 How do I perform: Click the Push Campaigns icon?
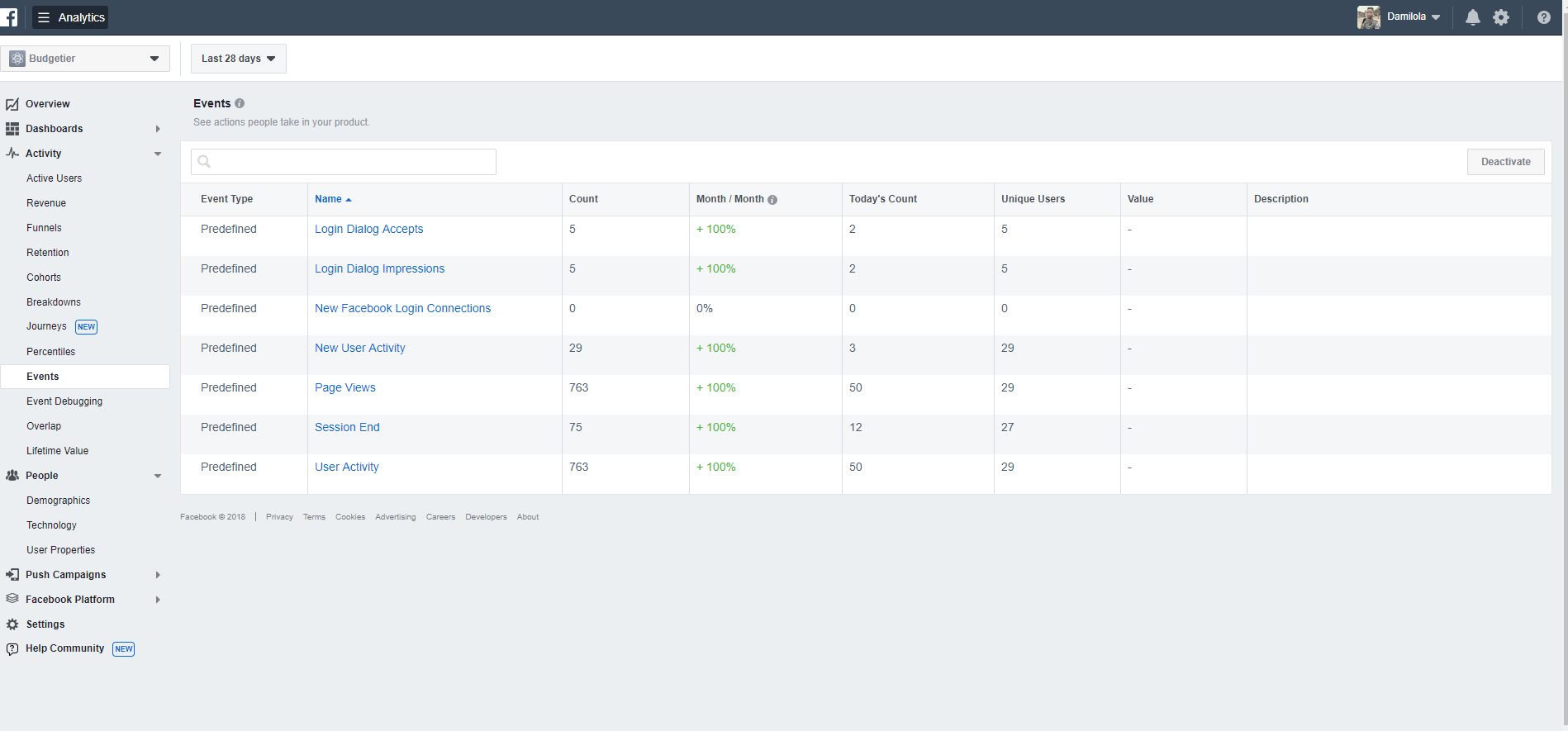(12, 575)
